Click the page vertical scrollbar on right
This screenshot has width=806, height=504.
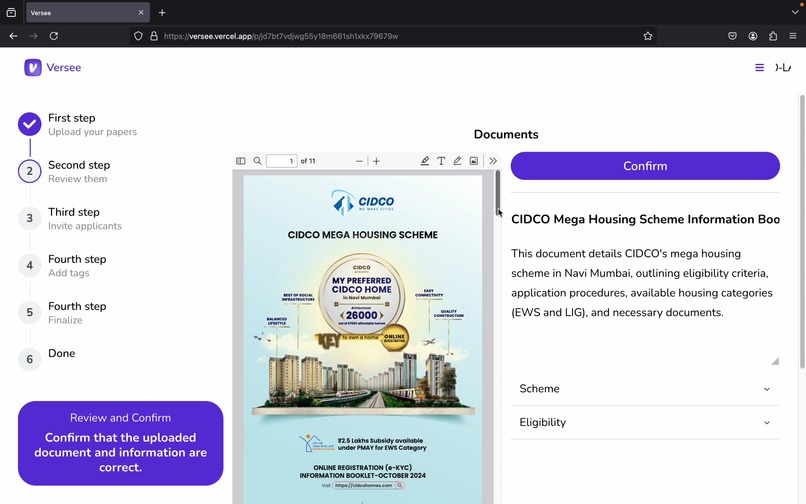click(802, 231)
